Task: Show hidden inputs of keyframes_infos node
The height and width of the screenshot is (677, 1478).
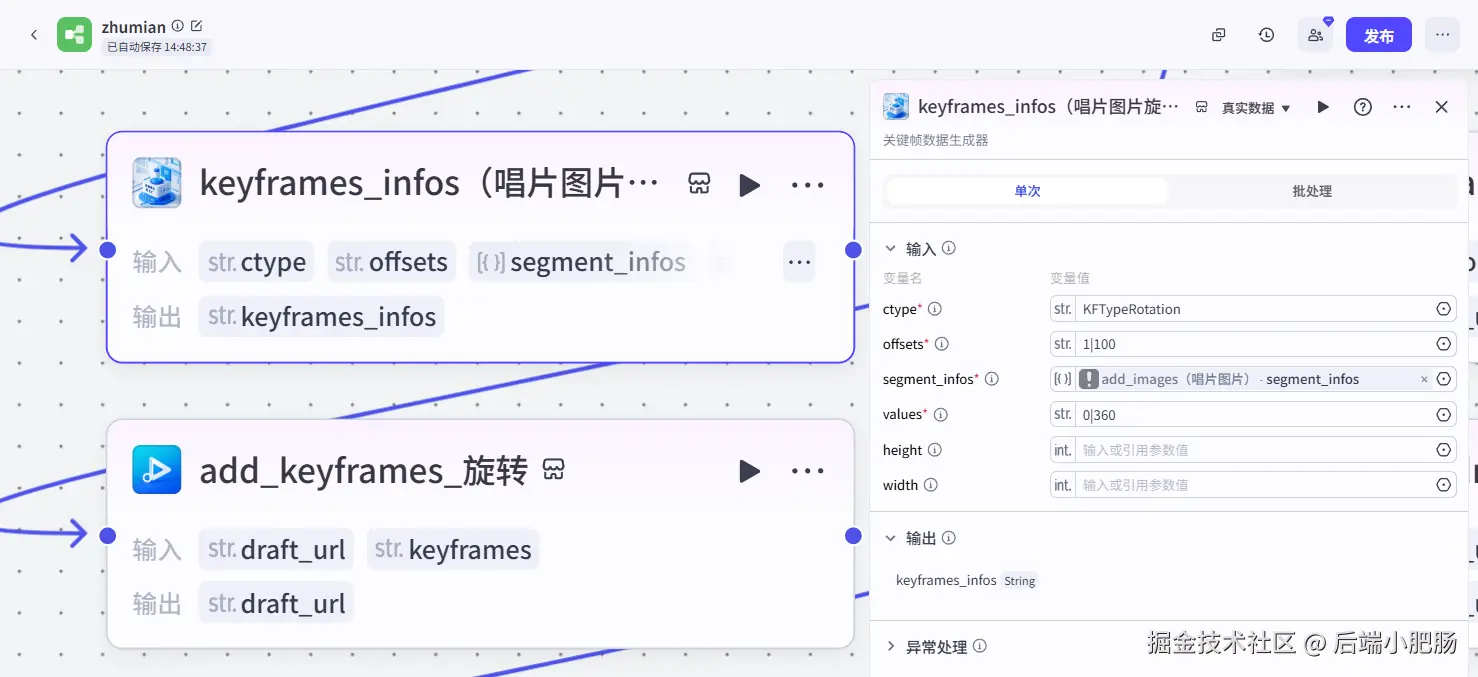Action: (x=799, y=262)
